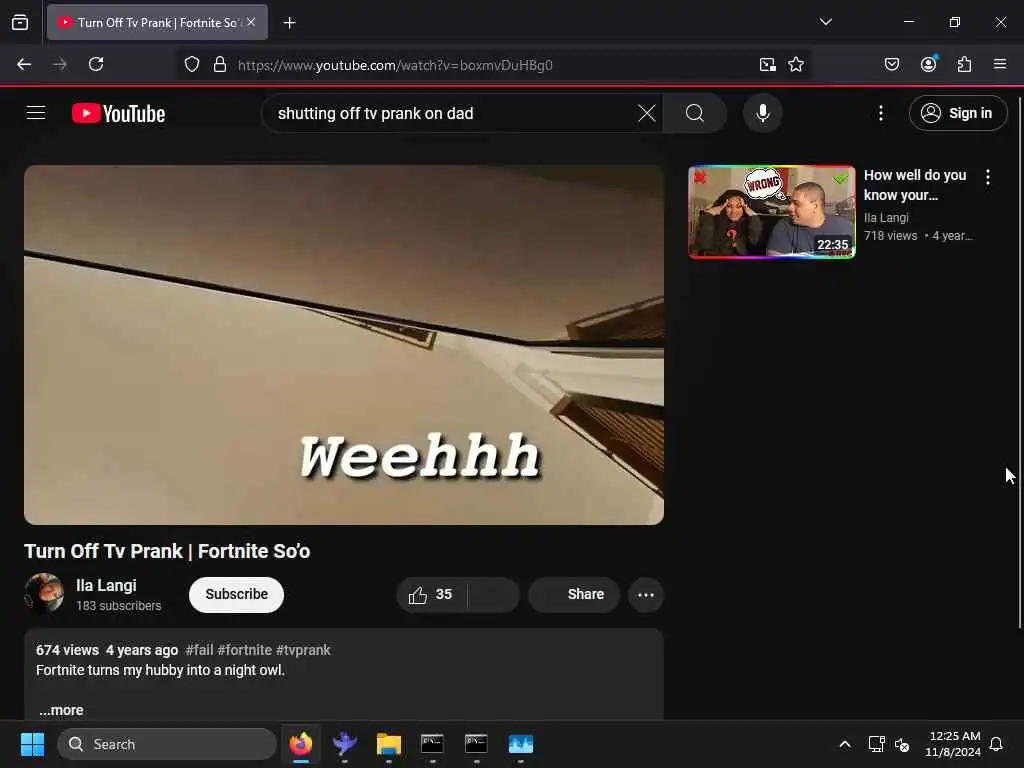
Task: Open the notification bell in taskbar
Action: coord(996,744)
